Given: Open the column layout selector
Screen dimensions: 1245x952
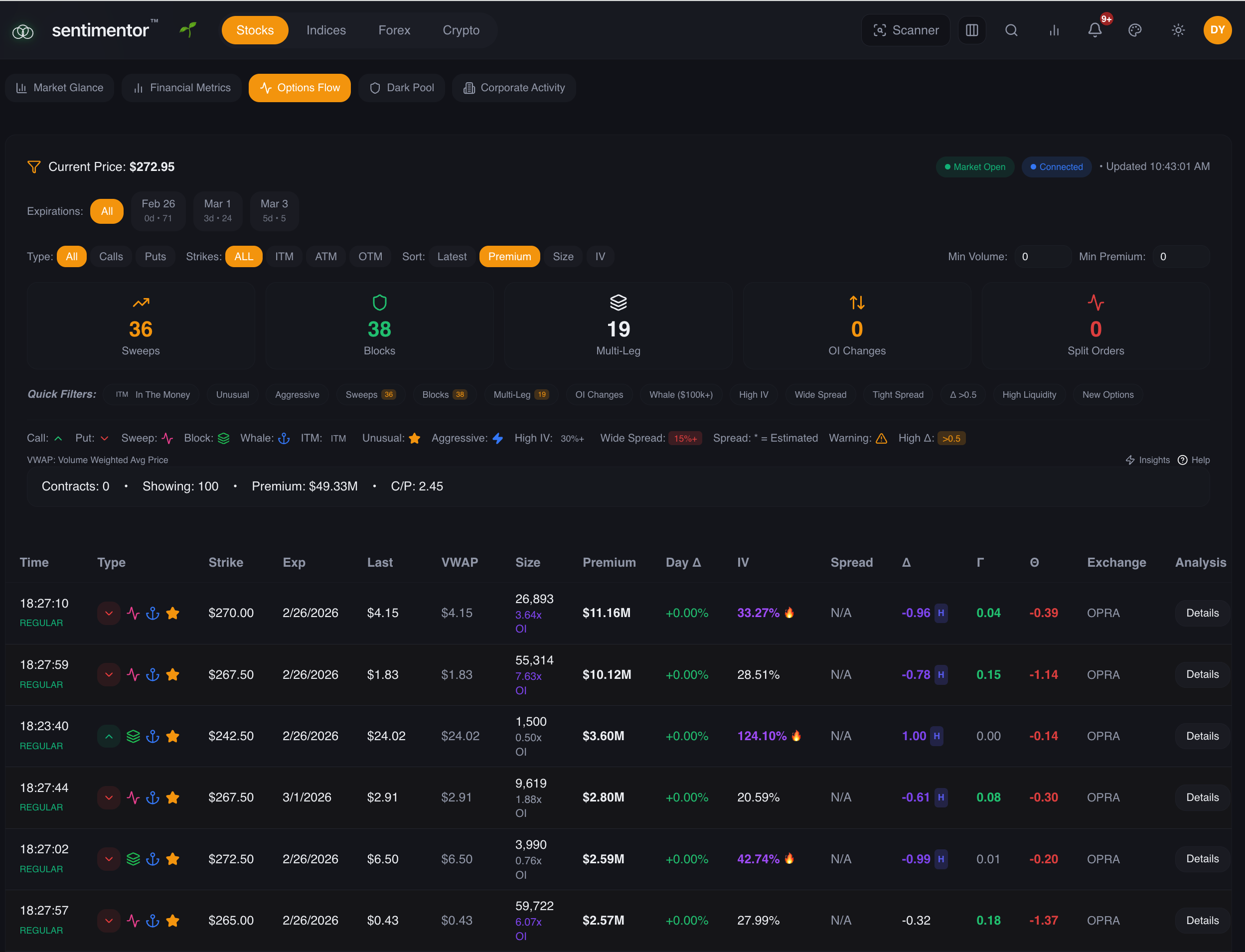Looking at the screenshot, I should tap(971, 30).
